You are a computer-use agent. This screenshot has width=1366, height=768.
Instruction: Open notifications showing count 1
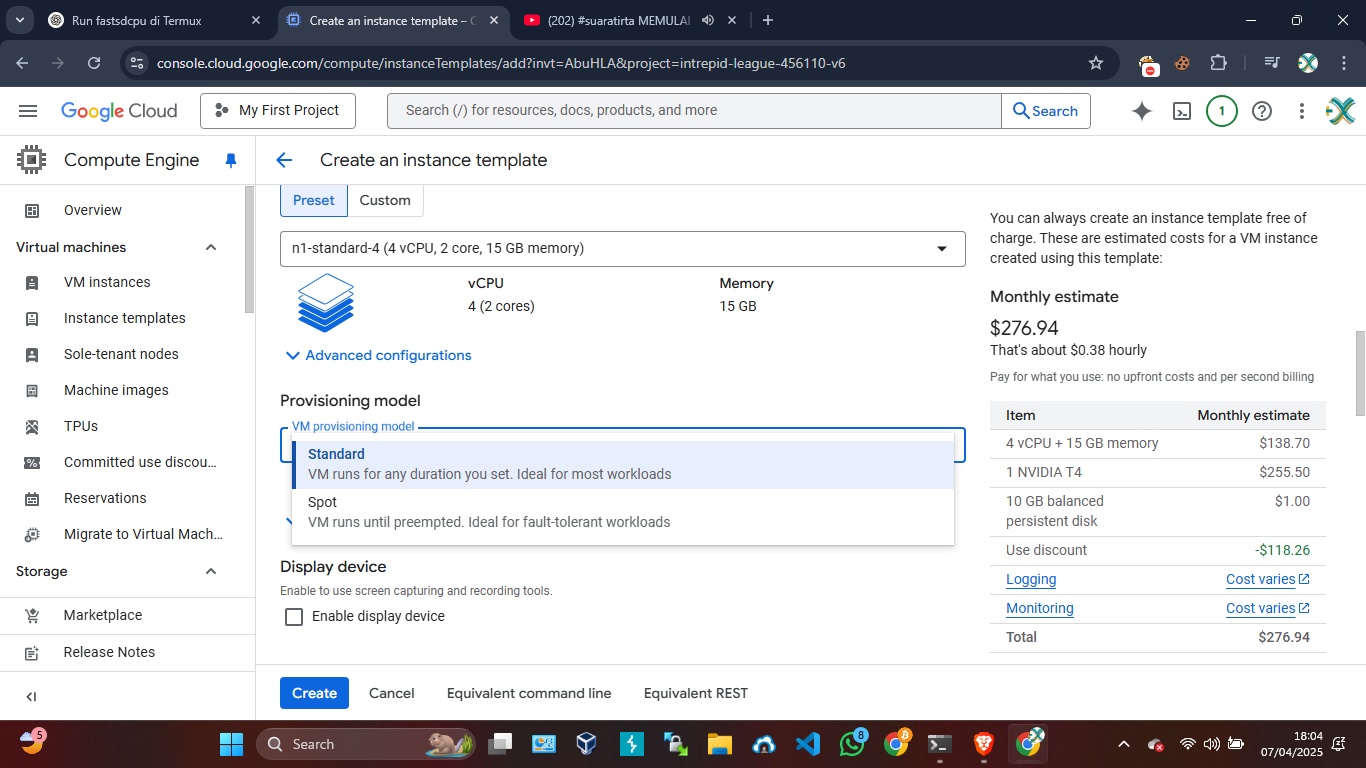[x=1222, y=111]
